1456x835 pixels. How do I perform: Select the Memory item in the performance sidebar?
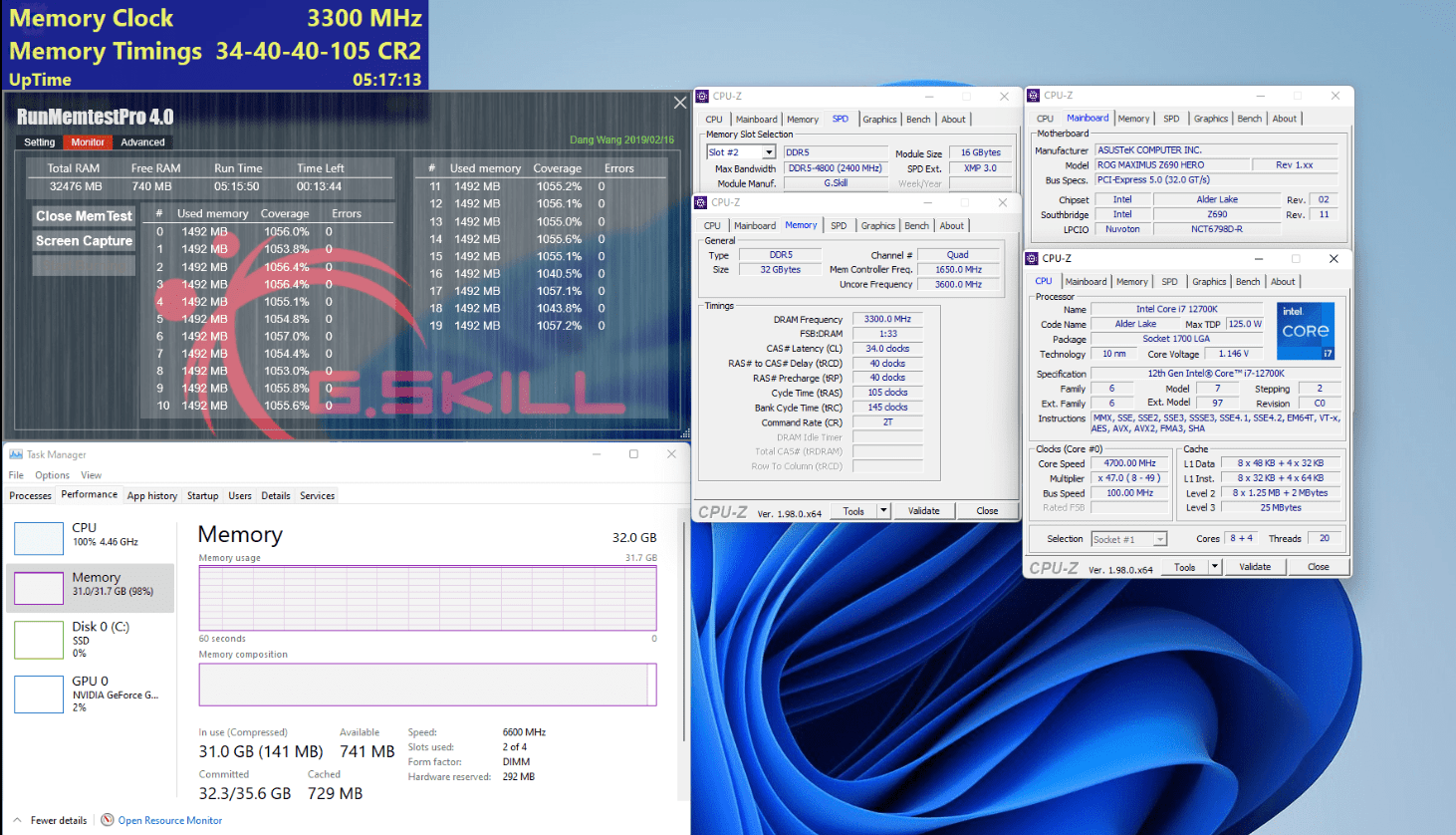pyautogui.click(x=90, y=587)
